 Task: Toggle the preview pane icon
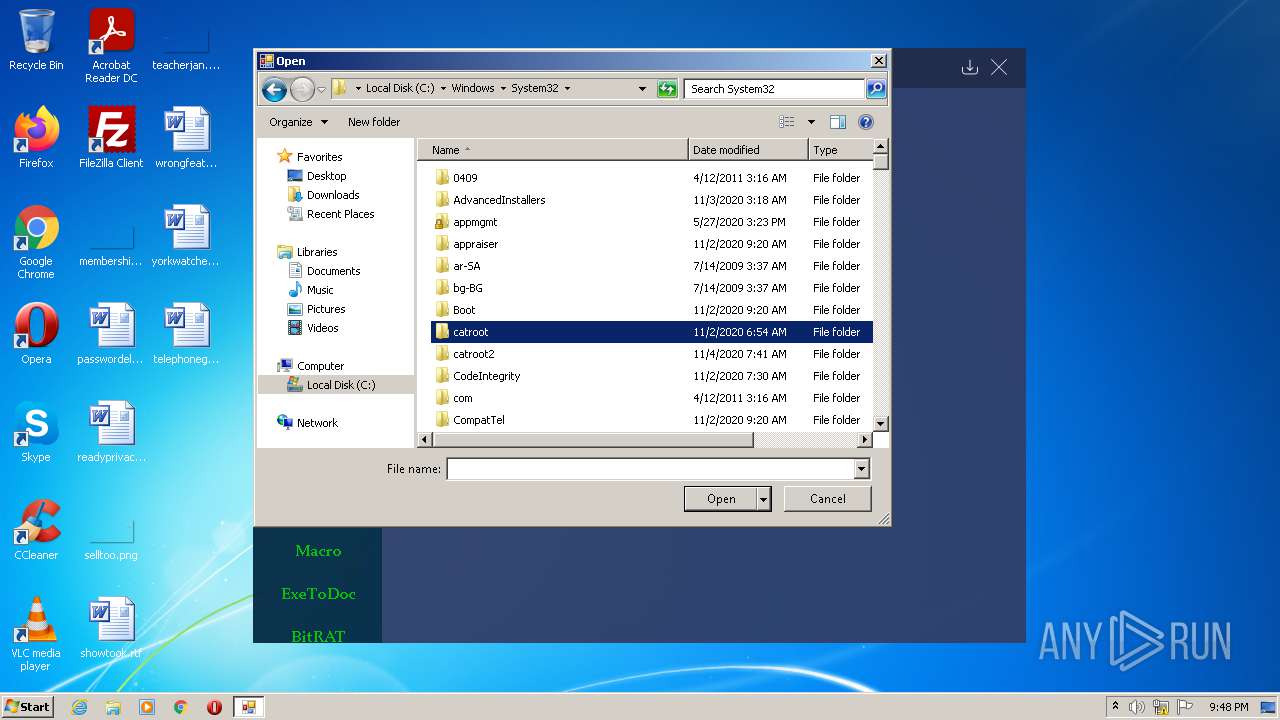[838, 122]
